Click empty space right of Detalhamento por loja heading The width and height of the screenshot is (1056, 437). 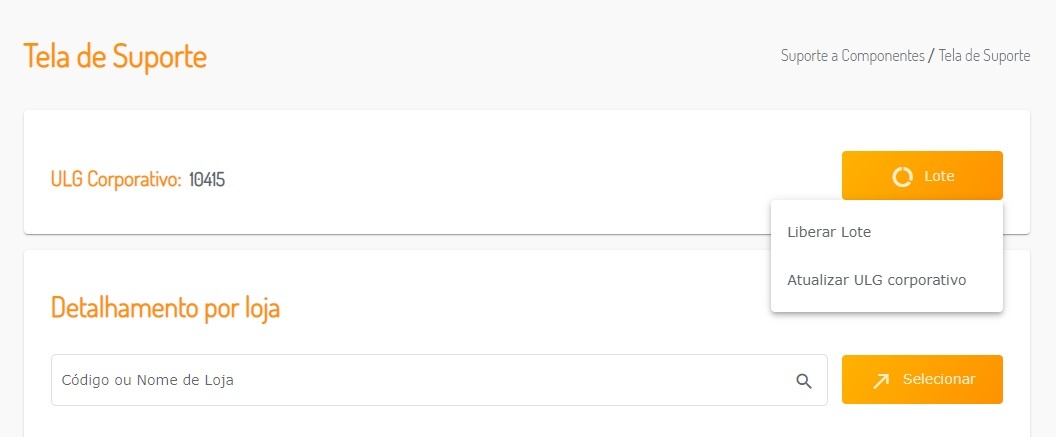point(520,308)
